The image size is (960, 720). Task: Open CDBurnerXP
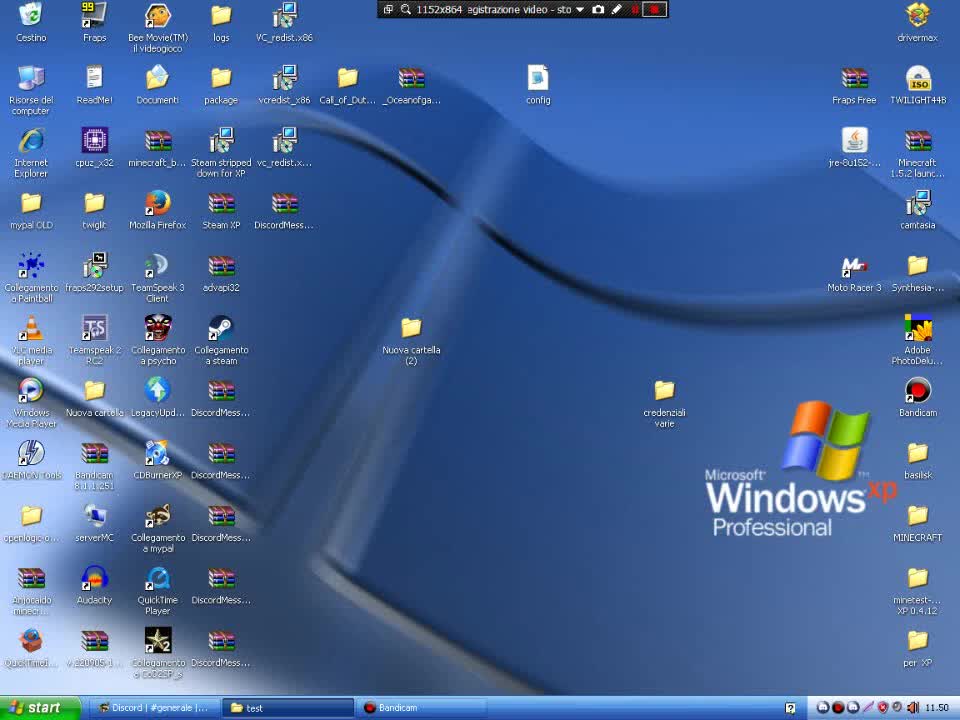[157, 452]
